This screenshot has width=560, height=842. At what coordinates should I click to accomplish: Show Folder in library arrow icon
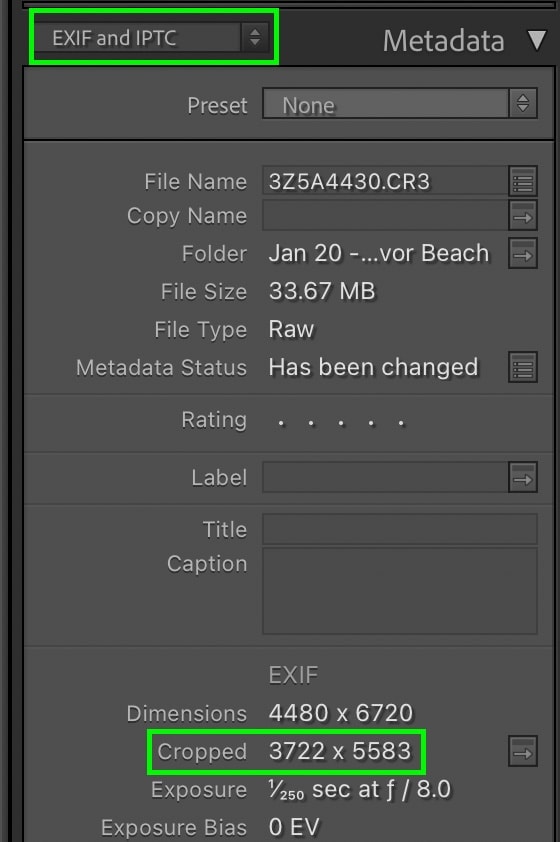click(523, 253)
